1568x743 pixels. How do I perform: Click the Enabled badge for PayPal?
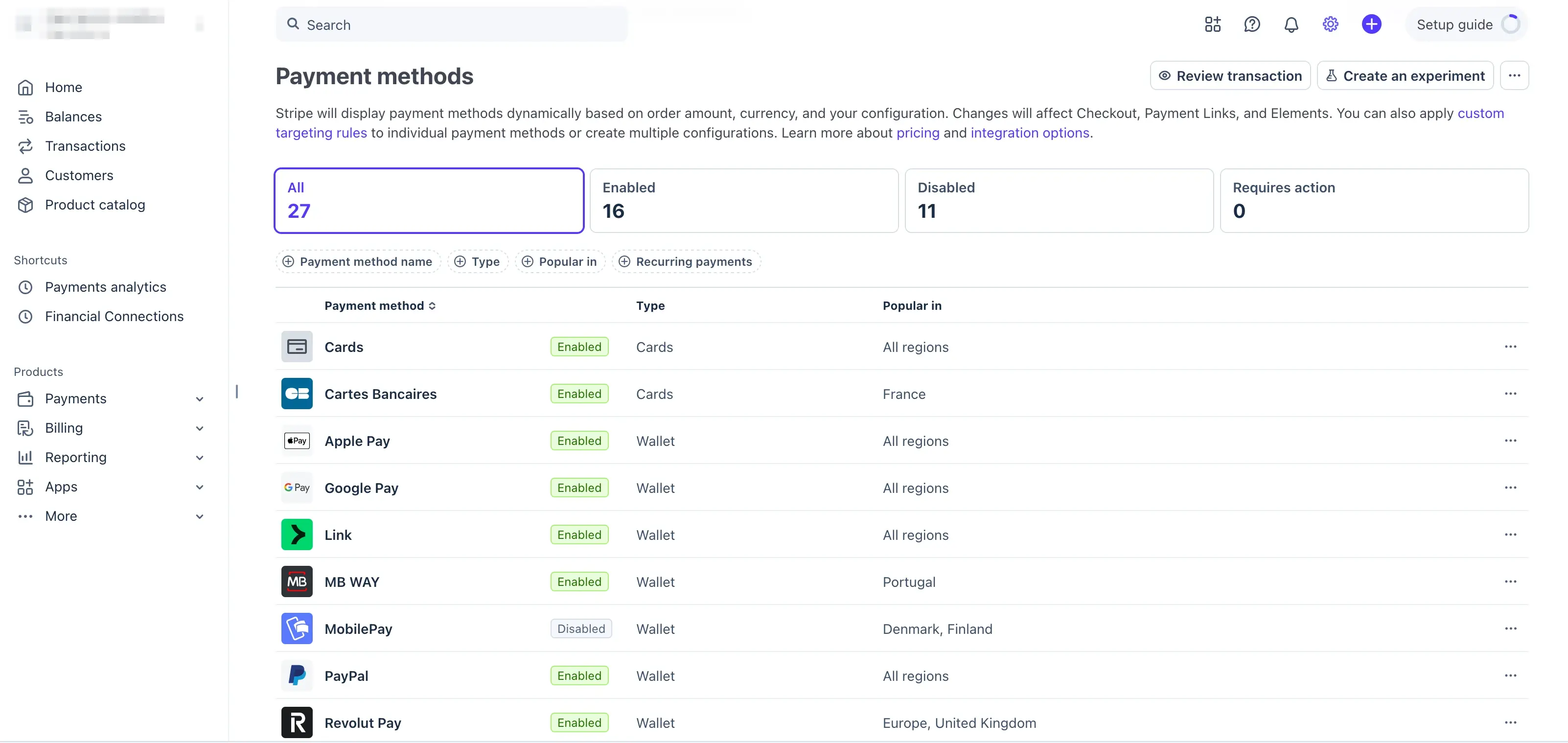(579, 675)
